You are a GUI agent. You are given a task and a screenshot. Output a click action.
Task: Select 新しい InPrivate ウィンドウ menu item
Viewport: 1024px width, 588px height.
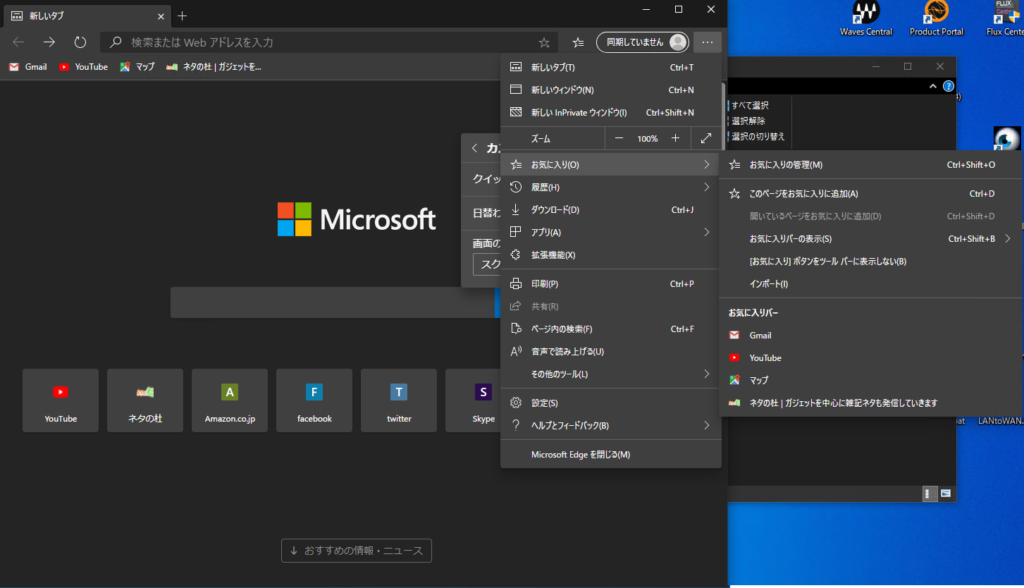611,112
